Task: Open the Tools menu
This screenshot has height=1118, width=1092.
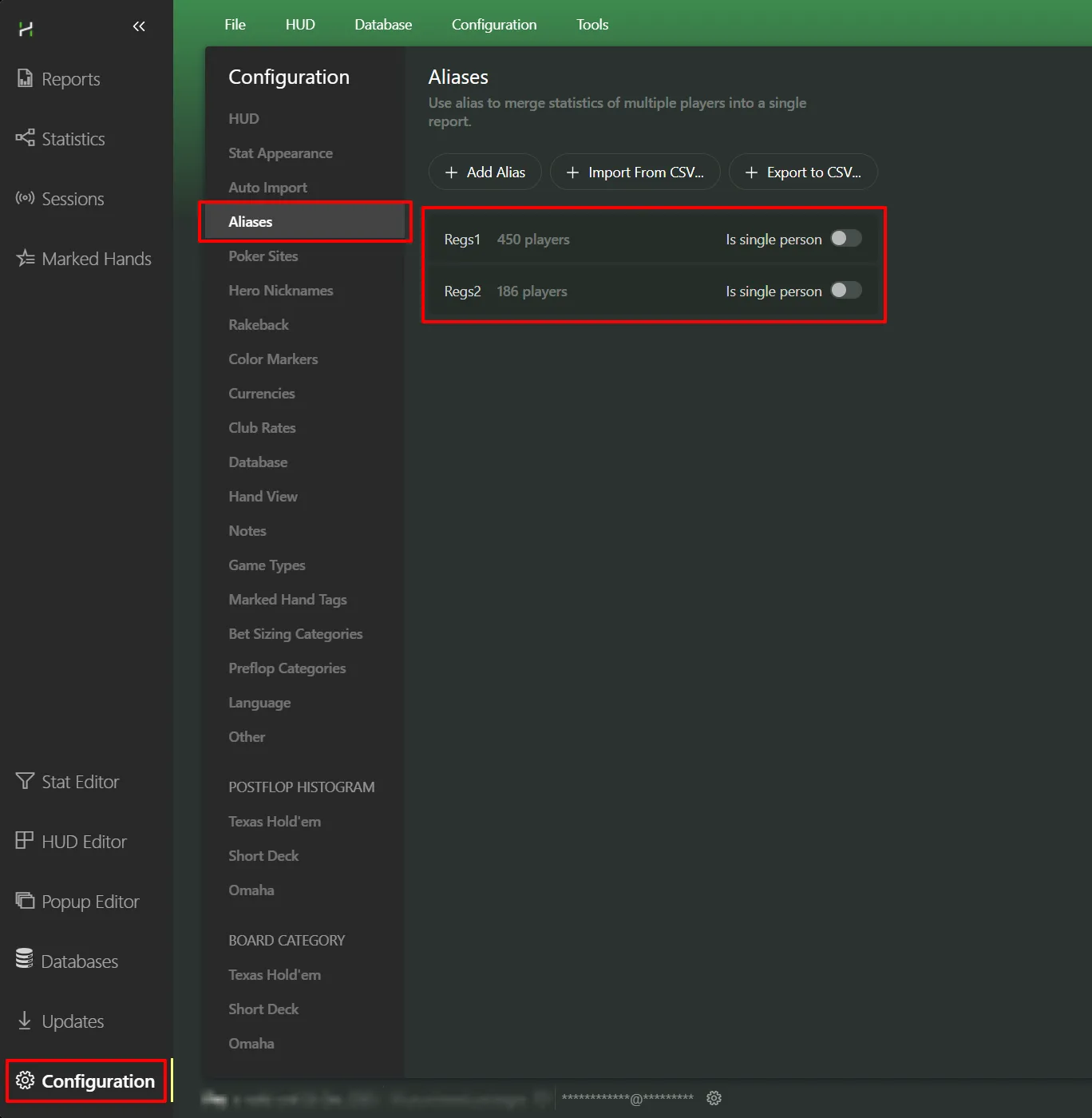Action: (x=591, y=25)
